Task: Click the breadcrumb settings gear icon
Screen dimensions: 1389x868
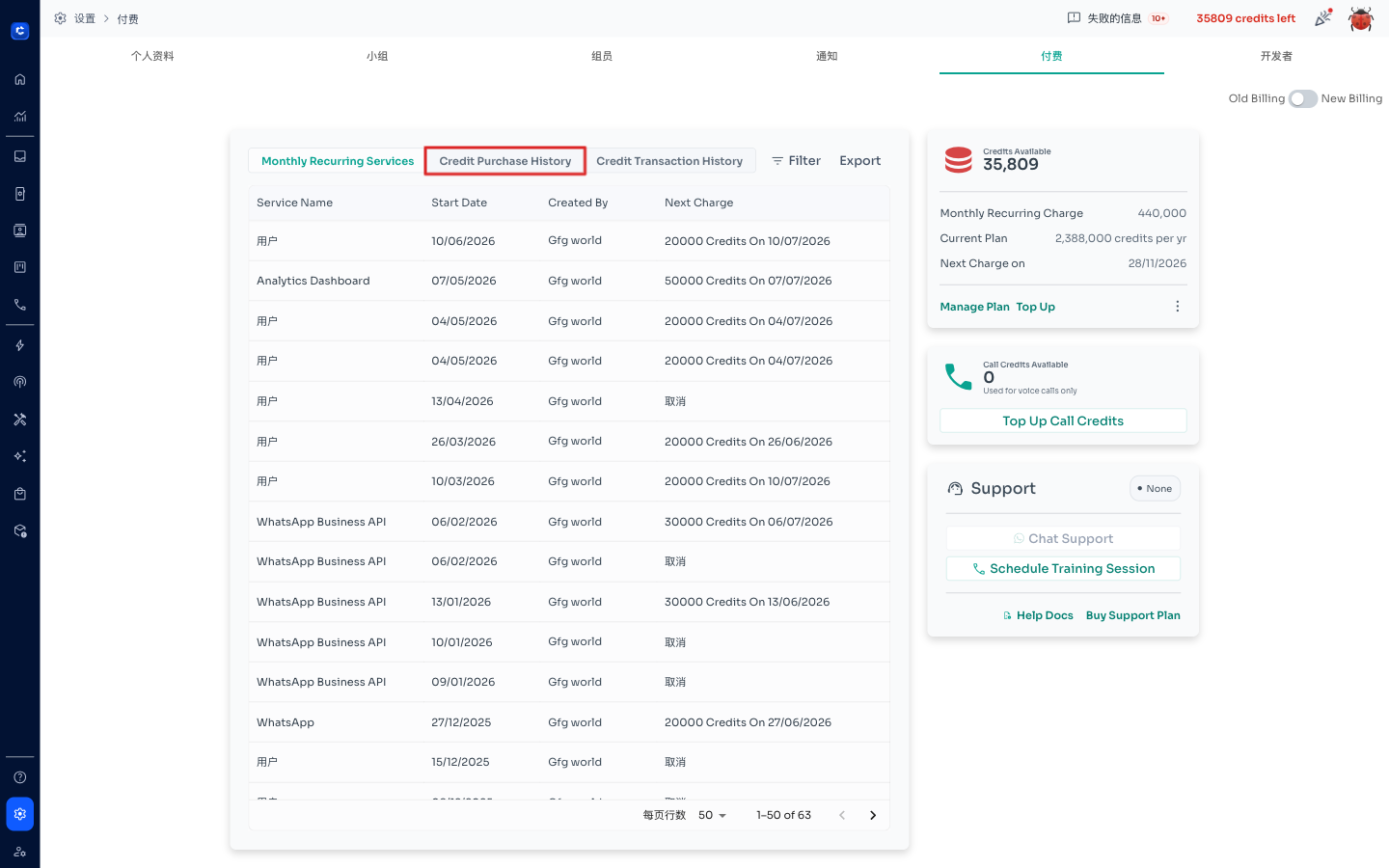Action: tap(60, 18)
